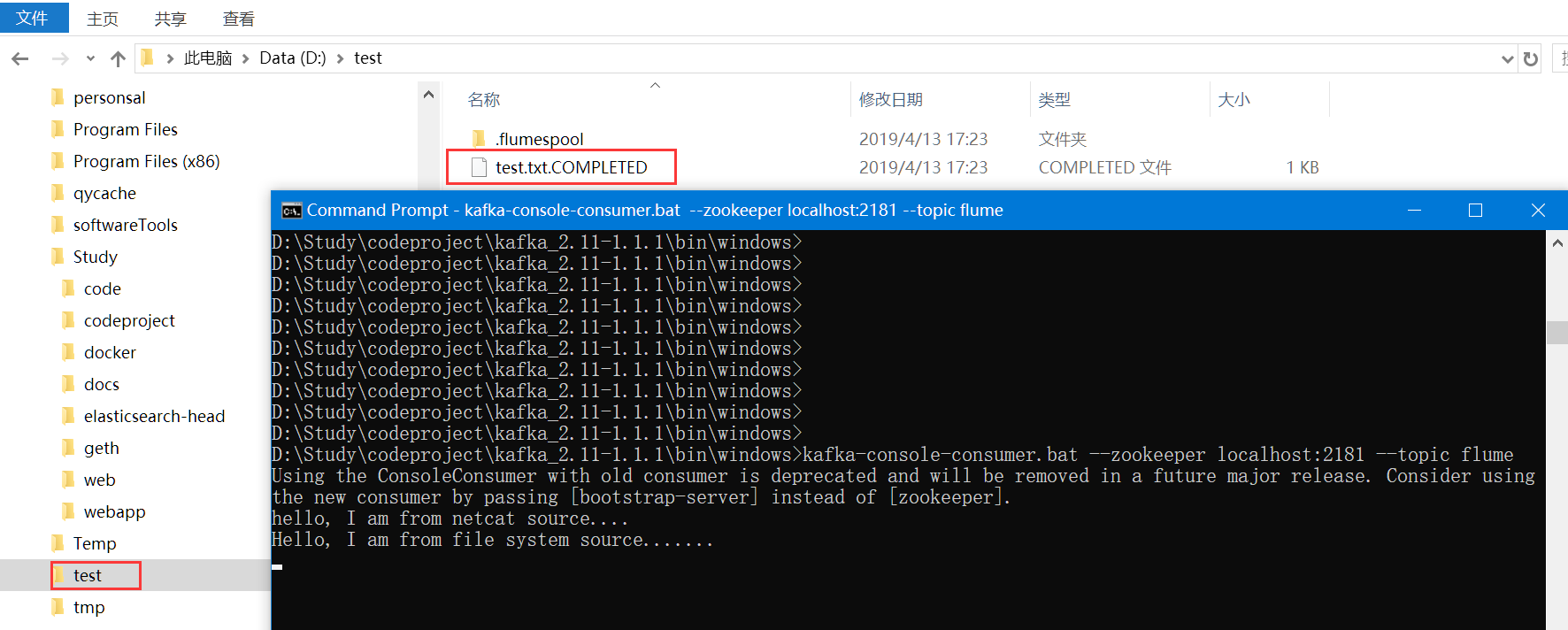Go up one folder level
Image resolution: width=1568 pixels, height=630 pixels.
(118, 58)
